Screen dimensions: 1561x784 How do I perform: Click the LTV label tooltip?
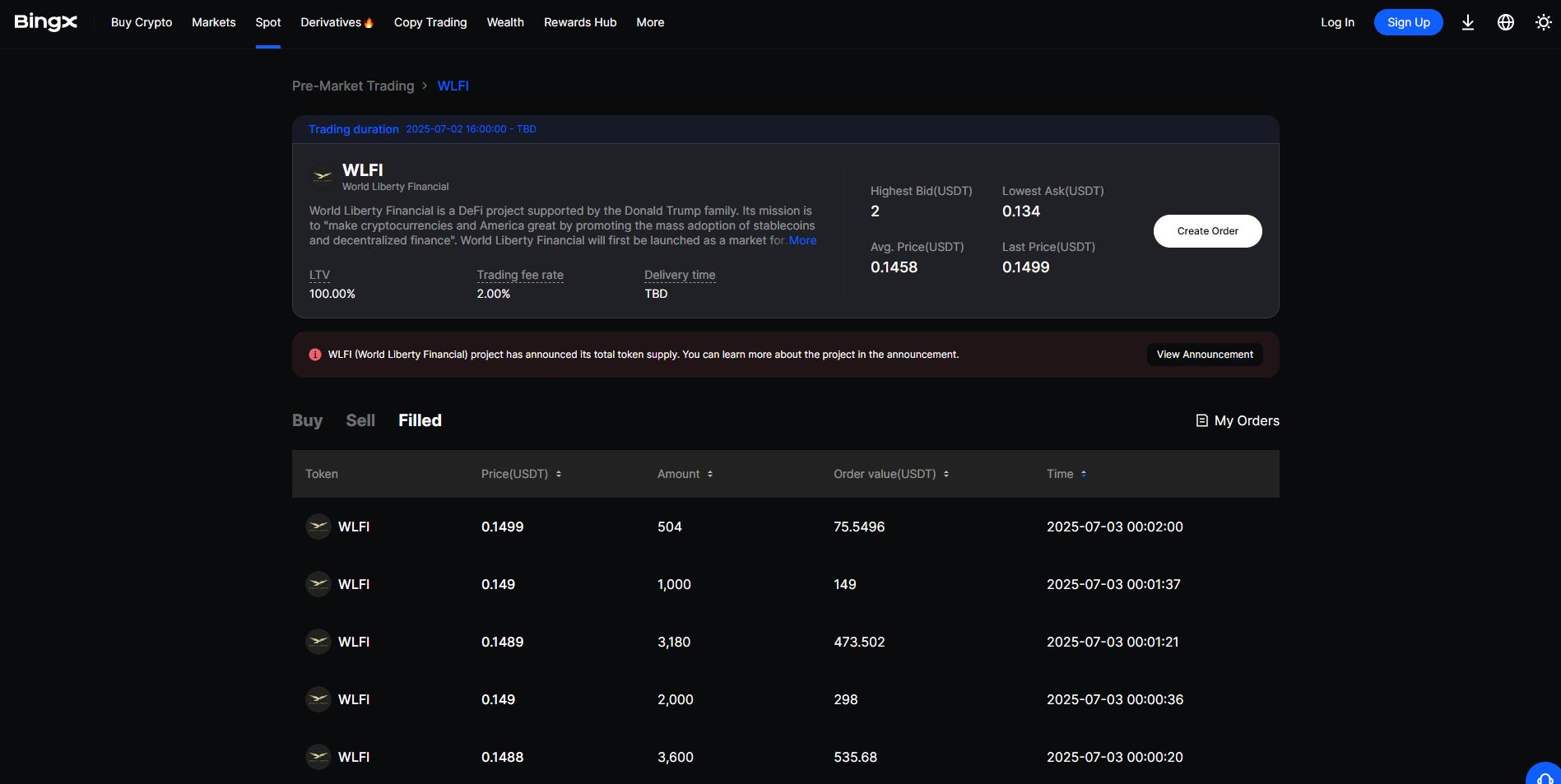point(319,275)
